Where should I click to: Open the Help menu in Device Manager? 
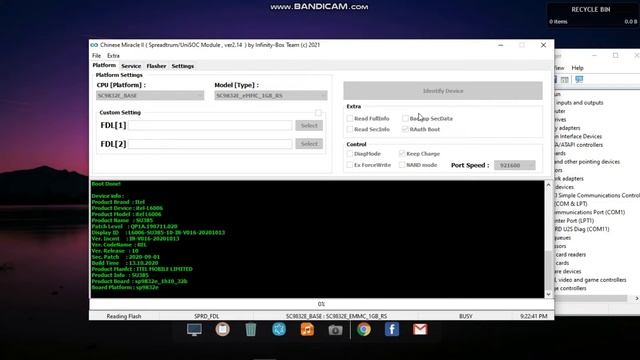pos(577,68)
